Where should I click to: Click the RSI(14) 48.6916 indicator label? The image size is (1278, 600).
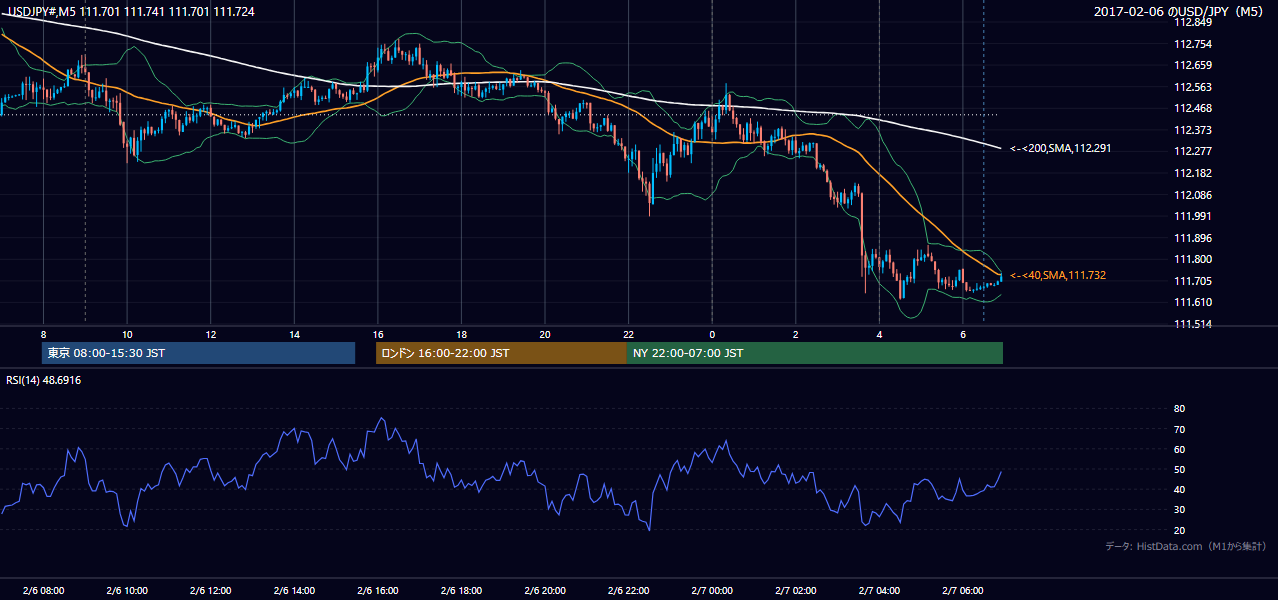[41, 380]
